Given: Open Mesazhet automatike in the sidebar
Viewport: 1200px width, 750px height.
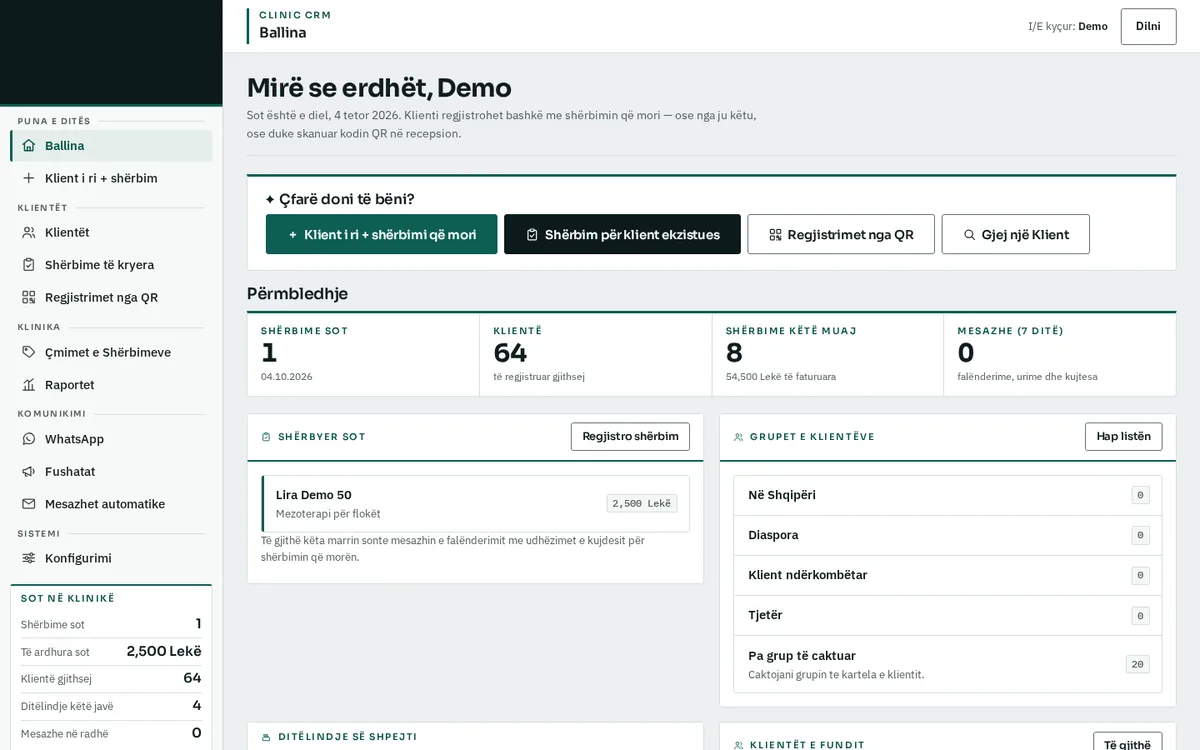Looking at the screenshot, I should coord(111,504).
